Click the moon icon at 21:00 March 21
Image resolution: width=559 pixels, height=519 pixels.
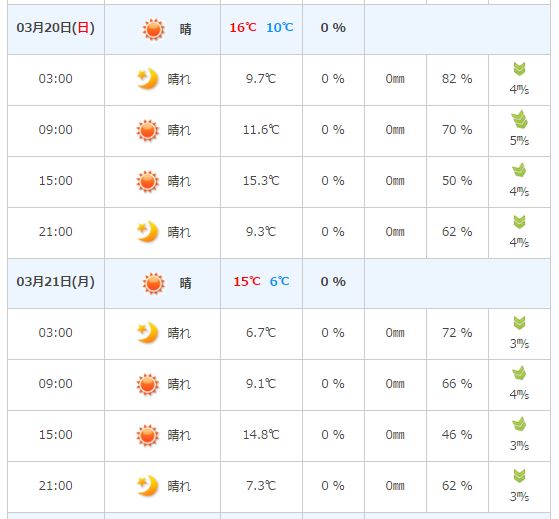[x=148, y=485]
